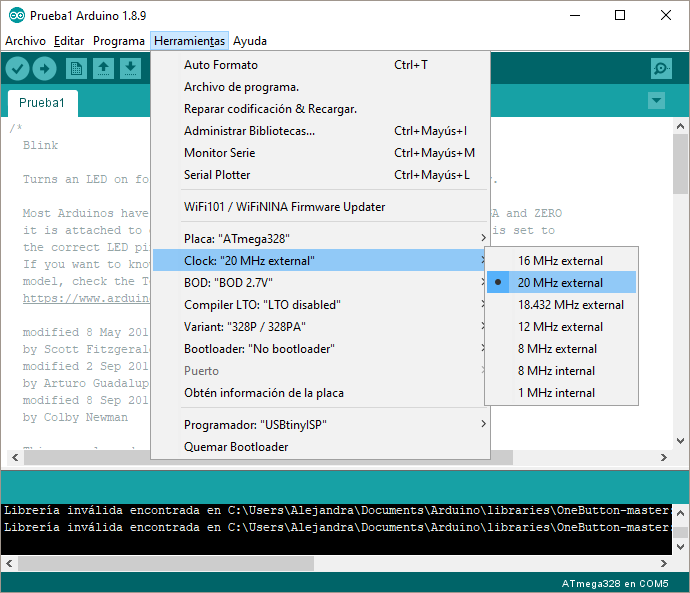Click the Save sketch down-arrow icon
Screen dimensions: 690x593
tap(130, 69)
